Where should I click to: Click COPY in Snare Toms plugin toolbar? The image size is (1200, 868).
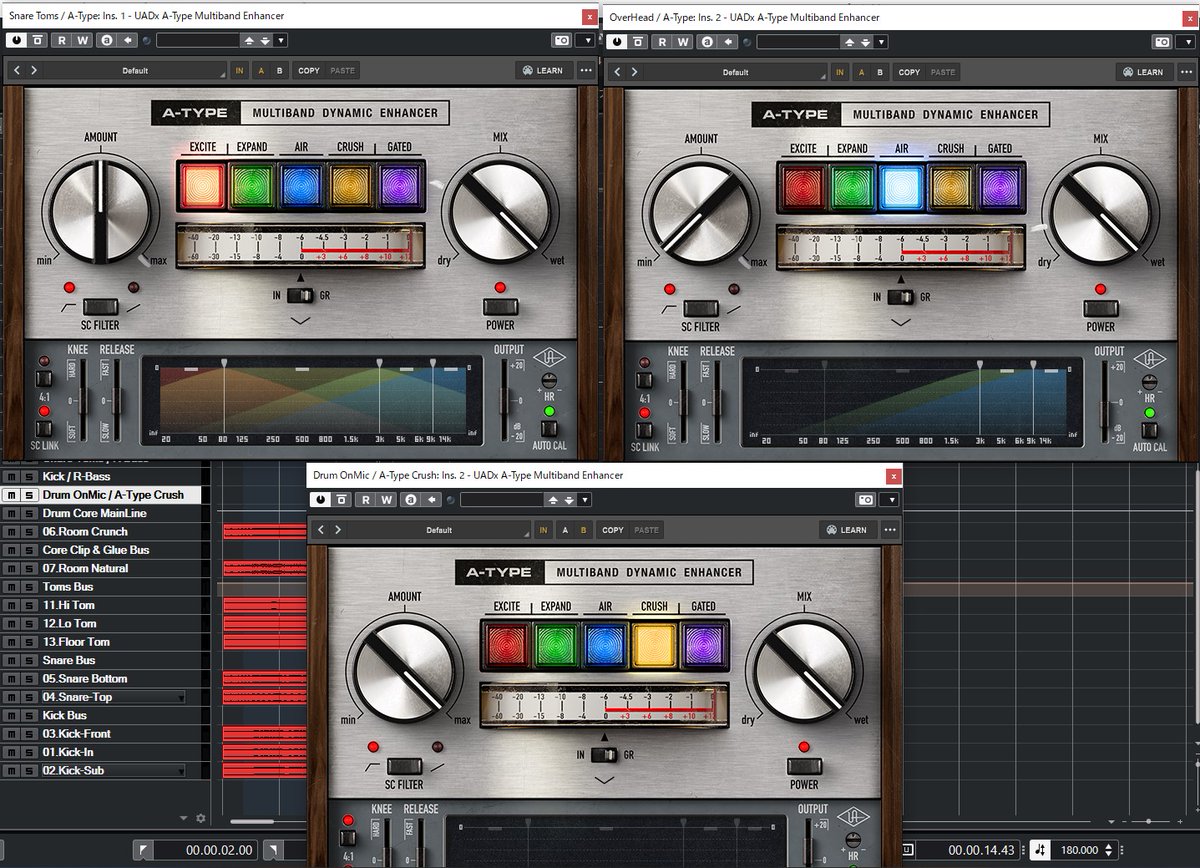309,71
